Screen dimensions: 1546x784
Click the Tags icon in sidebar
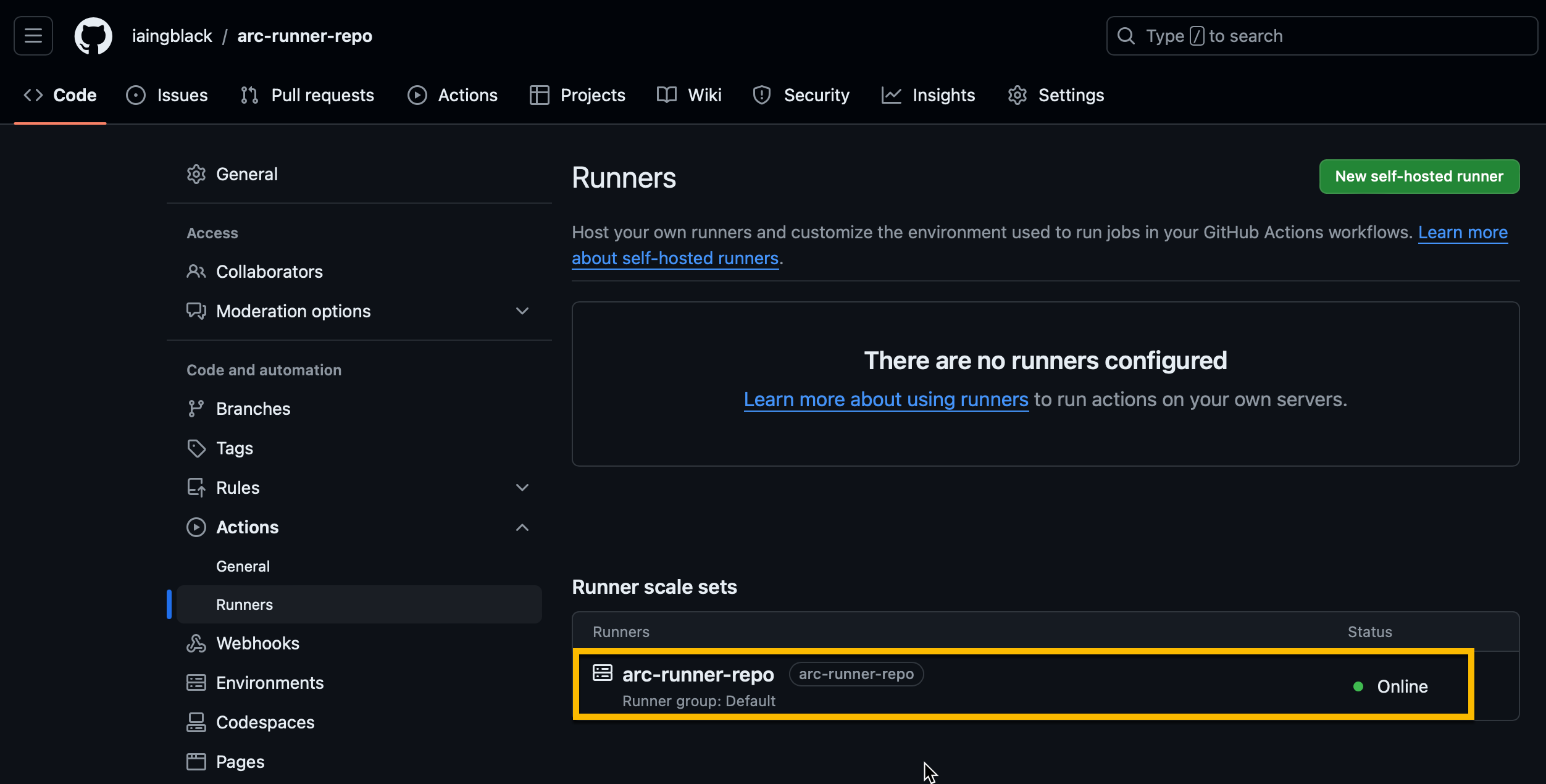click(x=196, y=448)
